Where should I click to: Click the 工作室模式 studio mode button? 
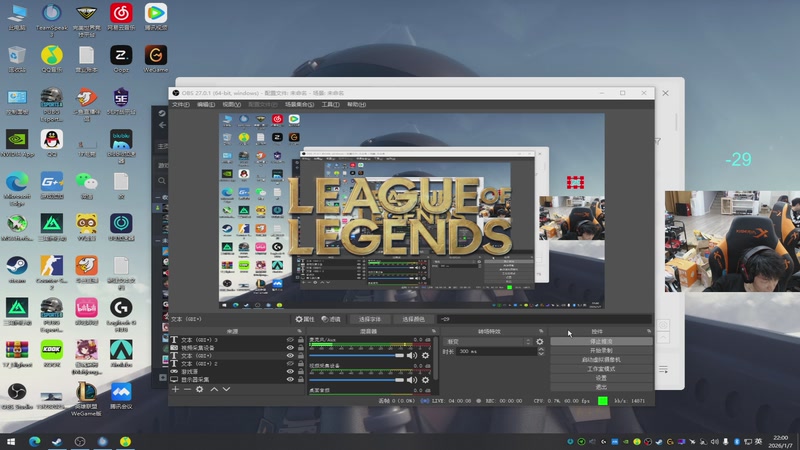coord(601,369)
